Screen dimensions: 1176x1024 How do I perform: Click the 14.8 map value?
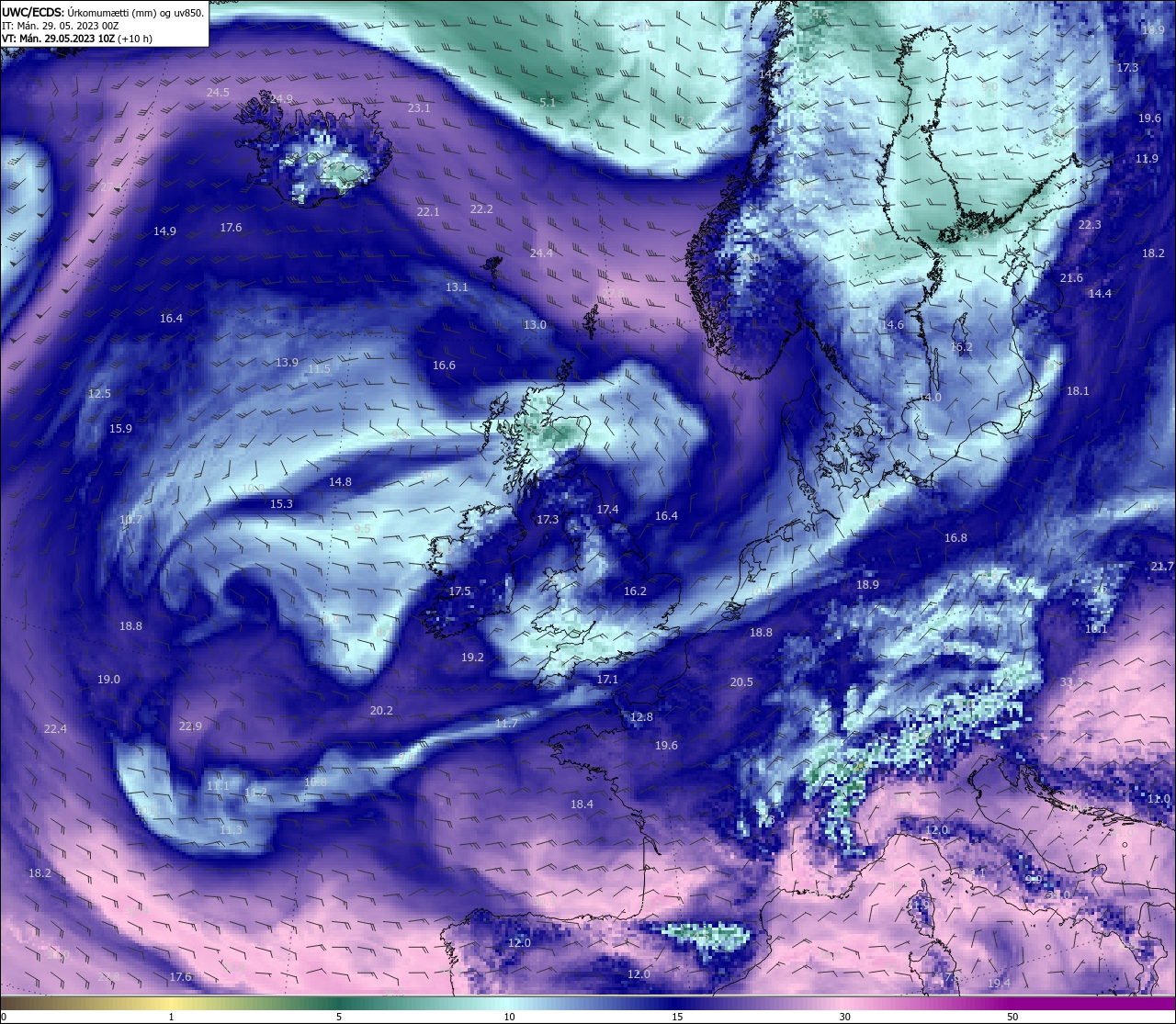click(340, 481)
